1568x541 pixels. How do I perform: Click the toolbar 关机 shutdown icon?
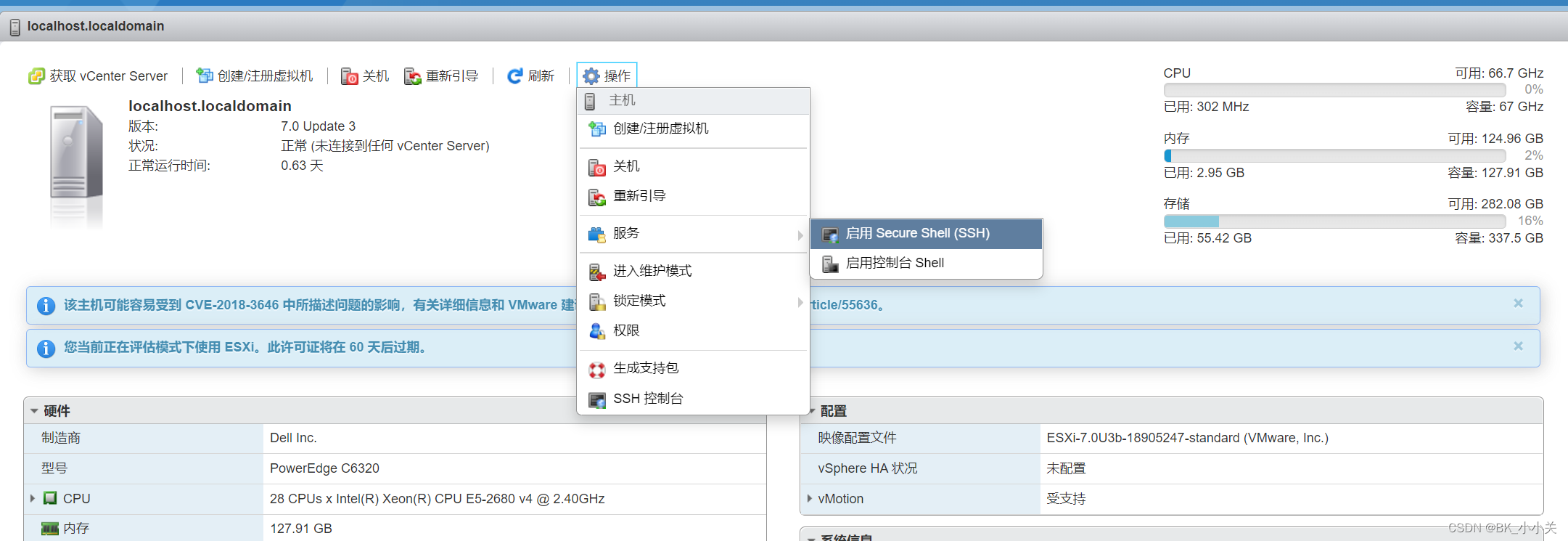coord(350,76)
